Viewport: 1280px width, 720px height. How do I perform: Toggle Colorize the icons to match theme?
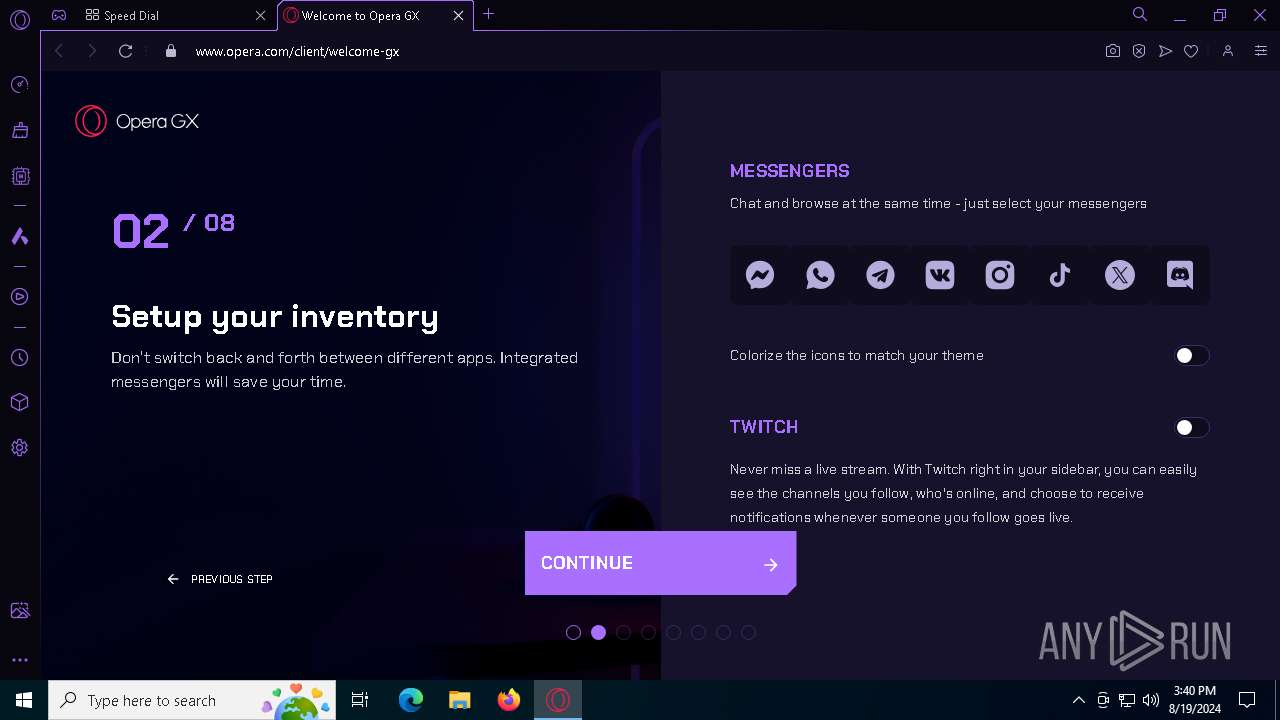[1191, 356]
